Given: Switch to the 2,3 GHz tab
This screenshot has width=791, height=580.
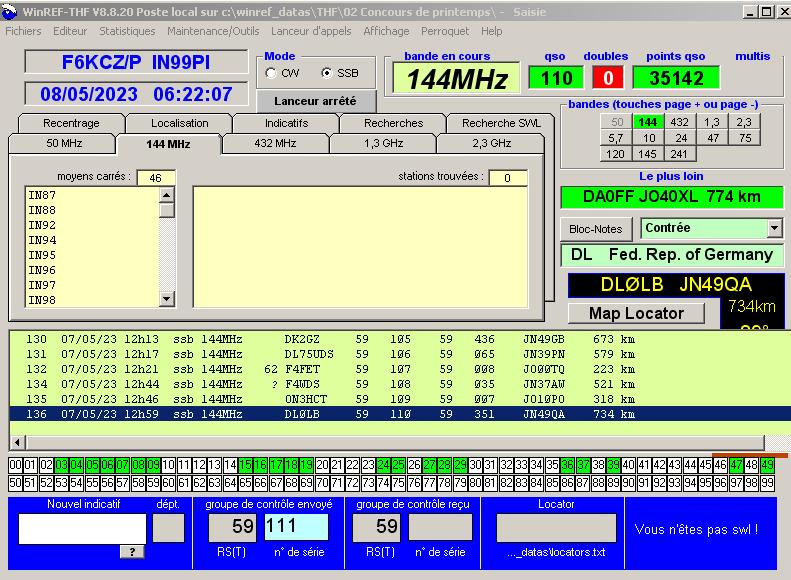Looking at the screenshot, I should click(492, 143).
